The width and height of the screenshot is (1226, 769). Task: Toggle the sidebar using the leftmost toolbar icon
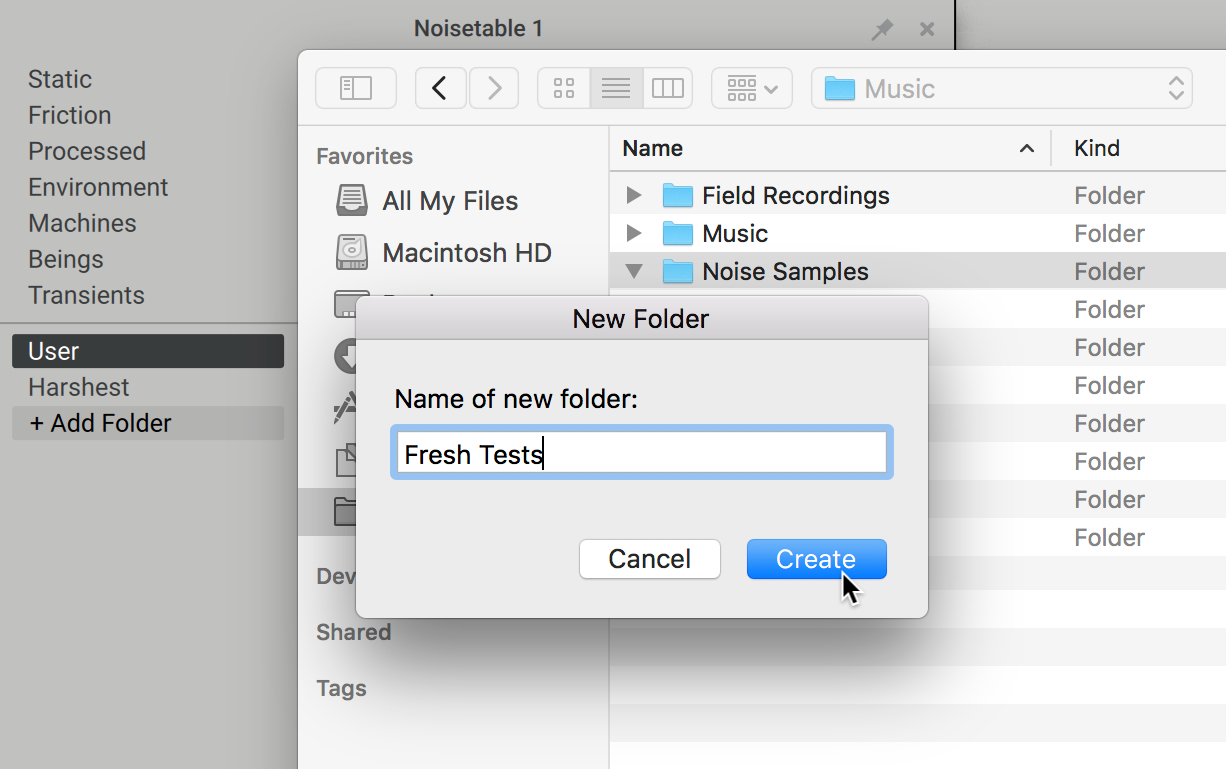coord(356,88)
